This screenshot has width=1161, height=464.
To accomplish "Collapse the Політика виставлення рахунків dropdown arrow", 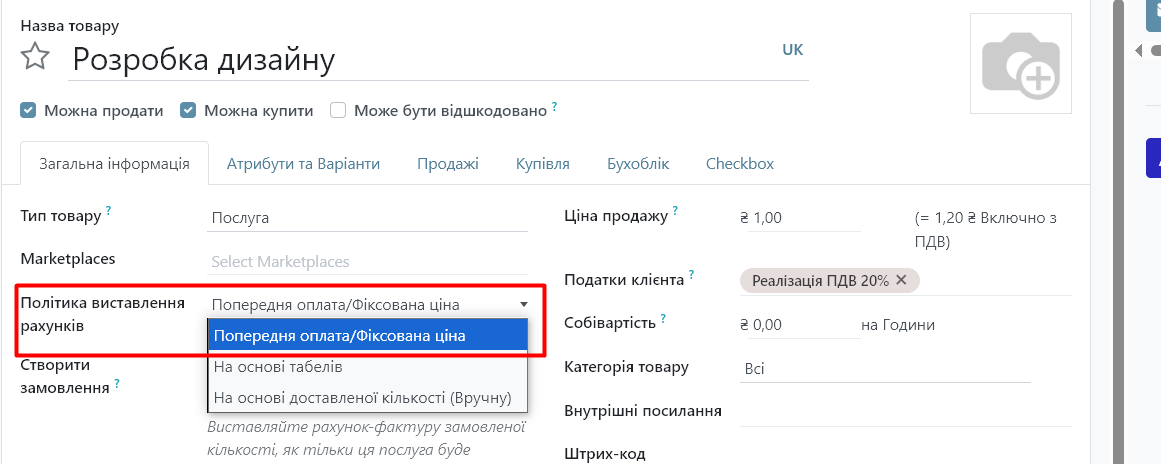I will (523, 305).
